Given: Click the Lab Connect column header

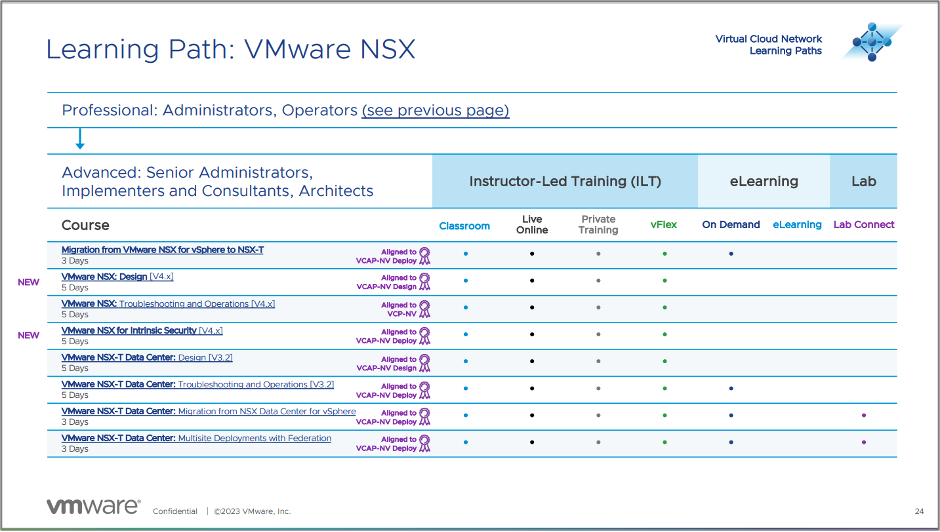Looking at the screenshot, I should (x=864, y=224).
